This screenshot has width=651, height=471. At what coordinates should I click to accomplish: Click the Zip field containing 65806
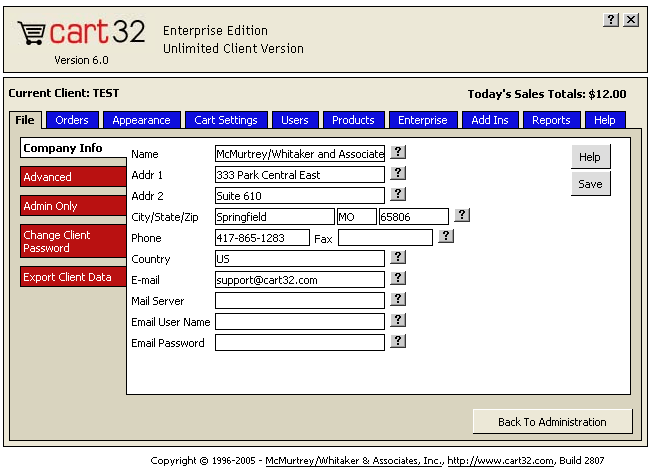(414, 217)
